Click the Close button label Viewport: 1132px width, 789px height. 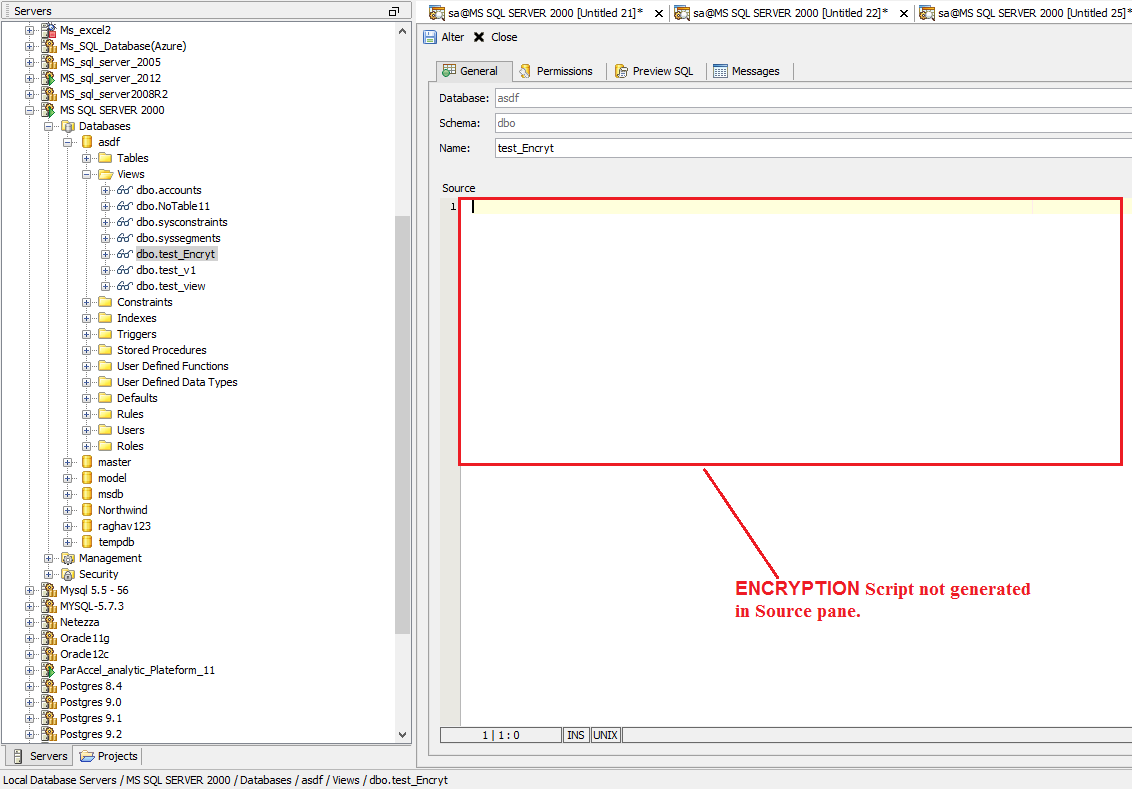(504, 37)
